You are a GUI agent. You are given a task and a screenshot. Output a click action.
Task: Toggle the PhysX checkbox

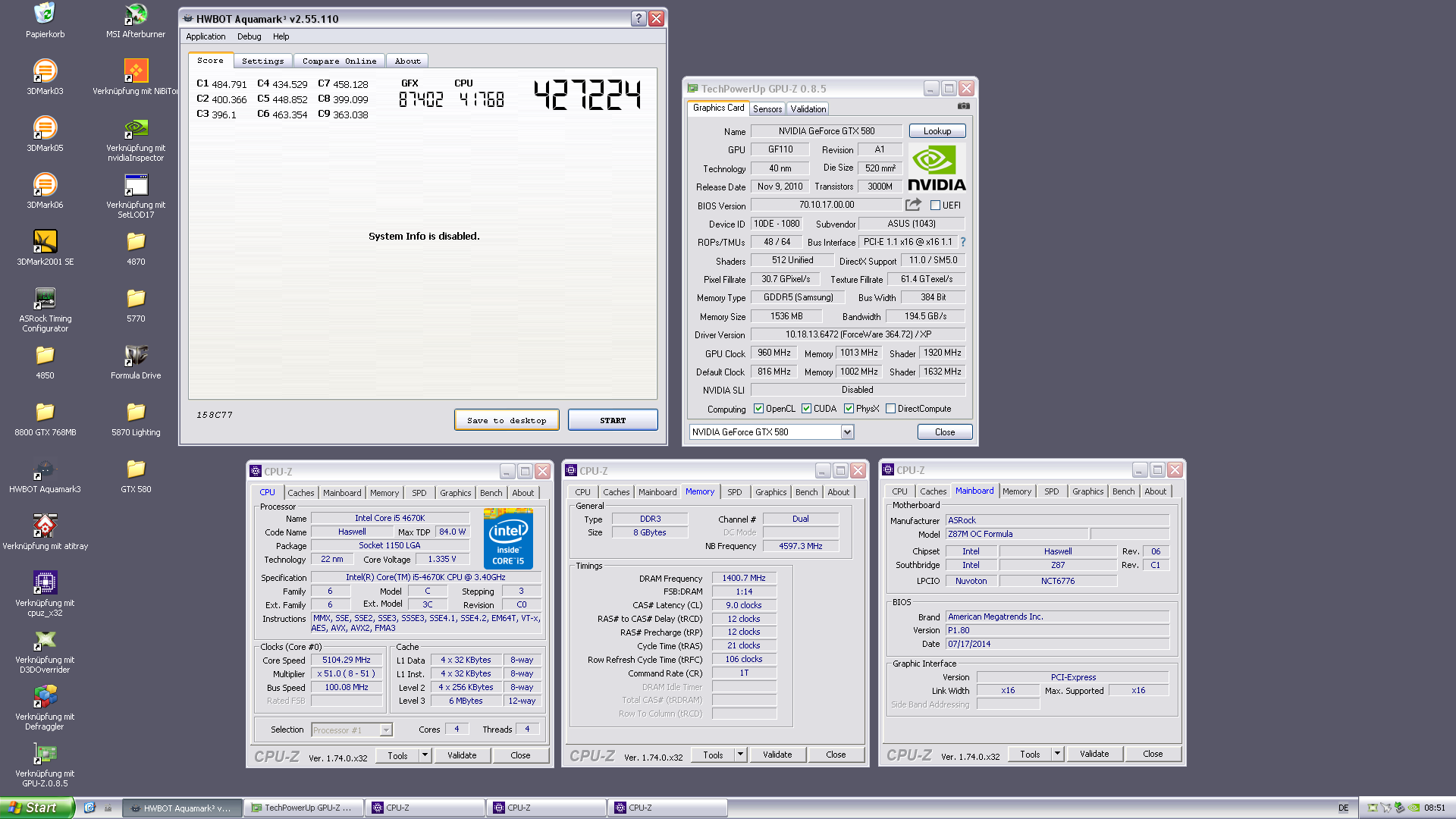pyautogui.click(x=849, y=409)
